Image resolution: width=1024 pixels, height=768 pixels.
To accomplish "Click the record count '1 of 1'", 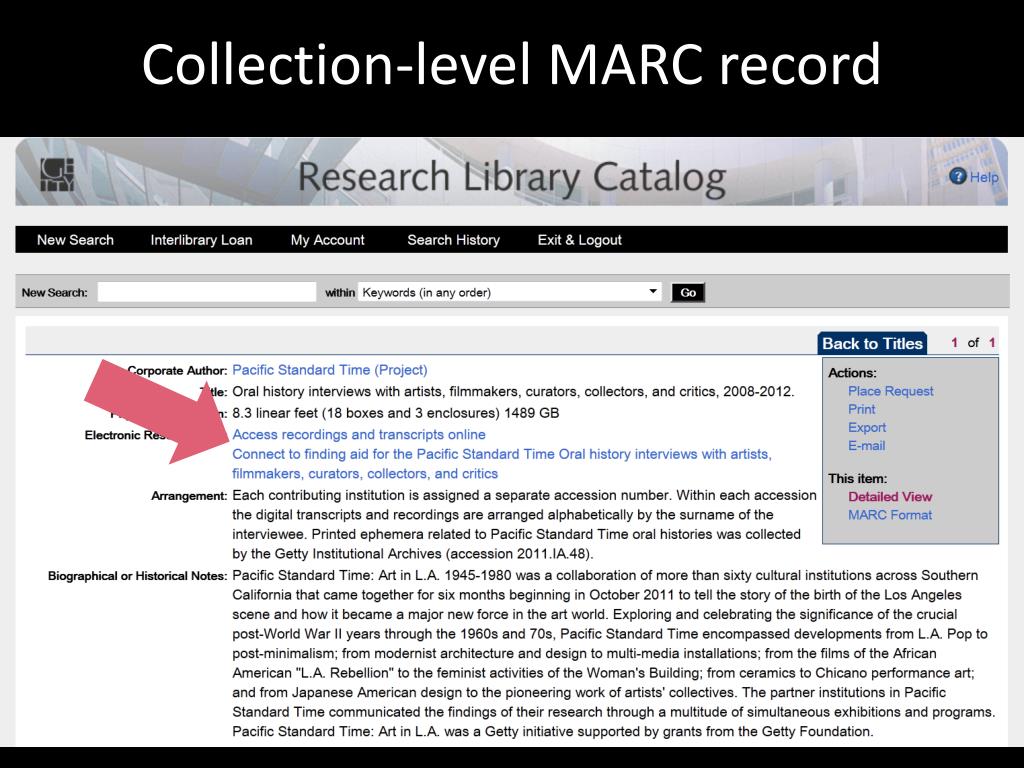I will pyautogui.click(x=973, y=343).
